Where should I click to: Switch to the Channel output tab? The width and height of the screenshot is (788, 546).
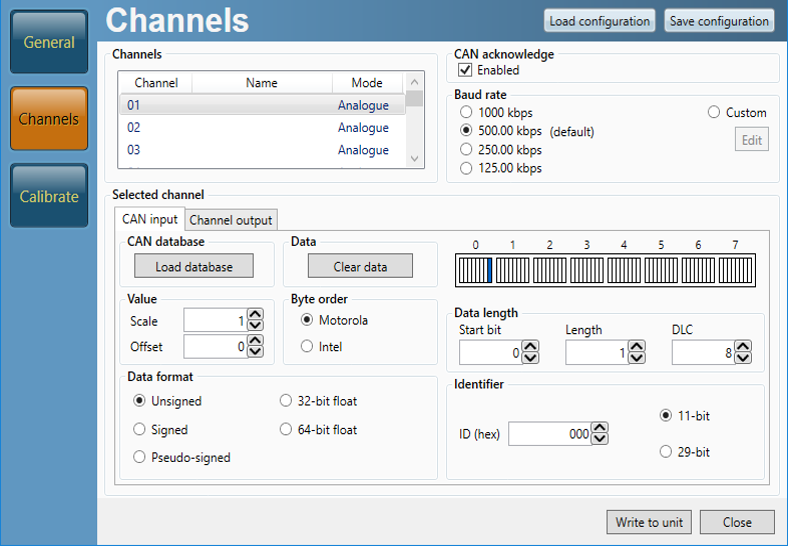pyautogui.click(x=230, y=220)
